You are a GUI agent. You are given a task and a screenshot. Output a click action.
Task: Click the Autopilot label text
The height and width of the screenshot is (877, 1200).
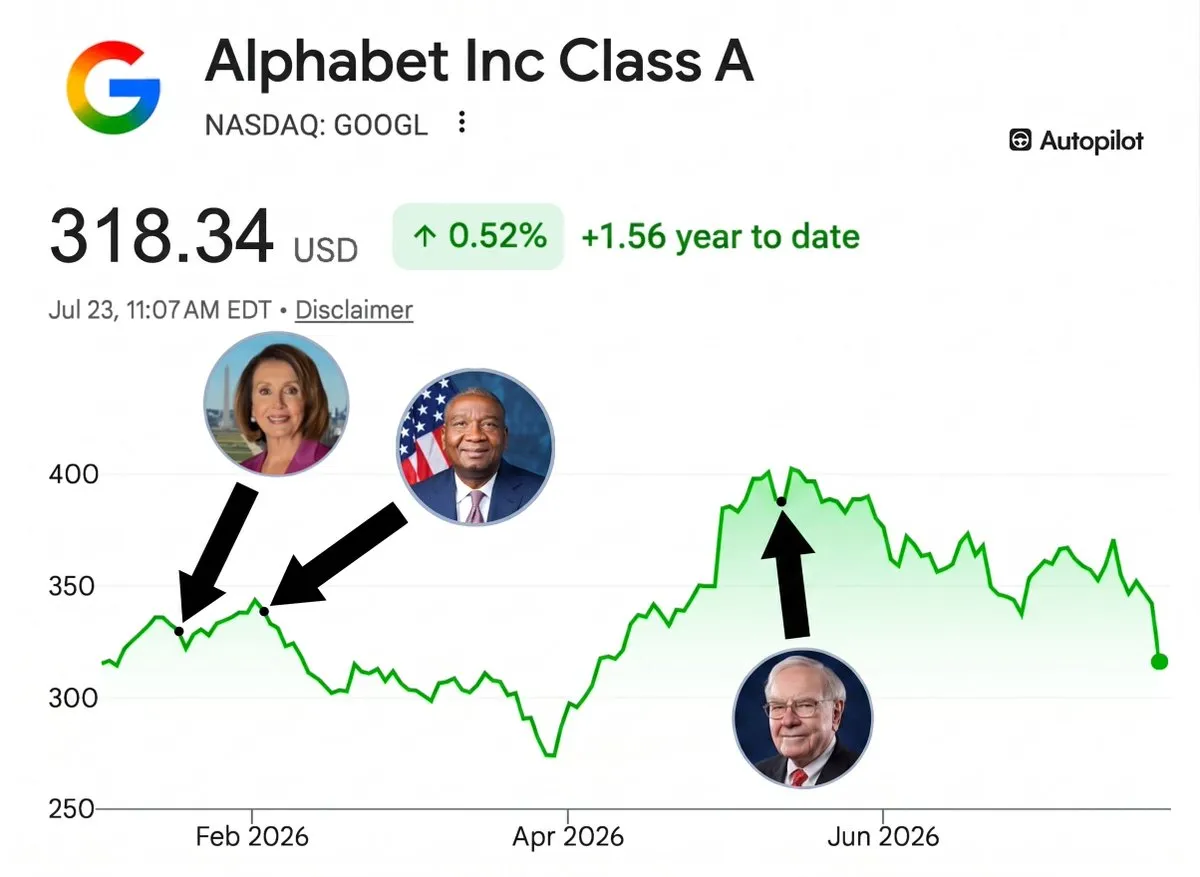1091,141
